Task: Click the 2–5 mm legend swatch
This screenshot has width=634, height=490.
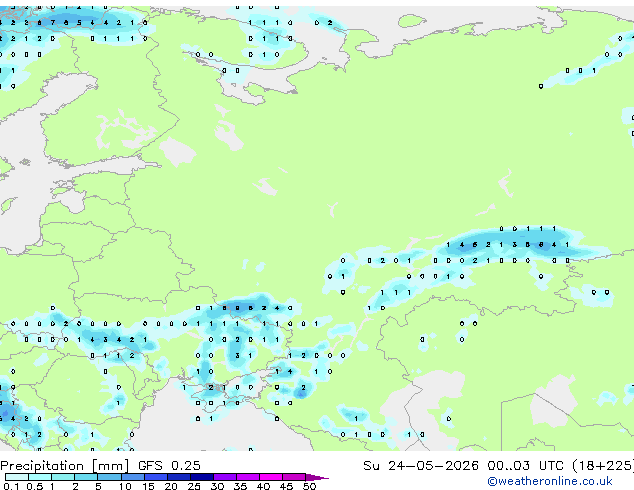Action: pyautogui.click(x=86, y=477)
